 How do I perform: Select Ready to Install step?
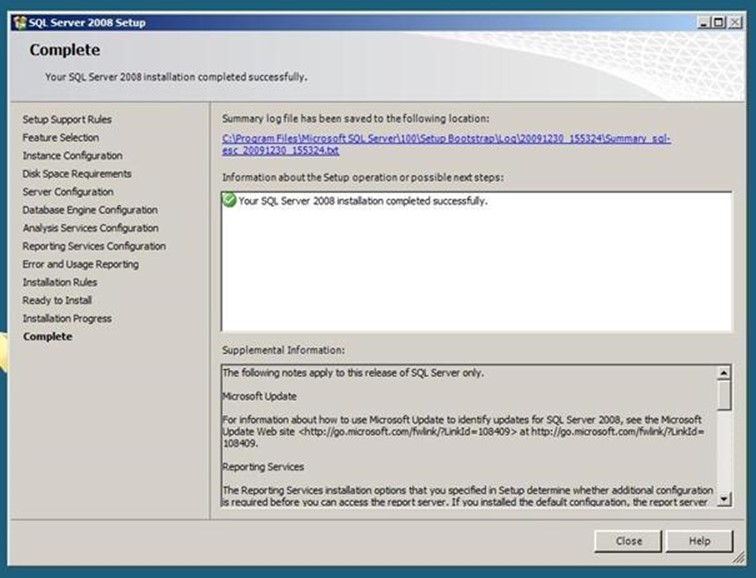[57, 300]
